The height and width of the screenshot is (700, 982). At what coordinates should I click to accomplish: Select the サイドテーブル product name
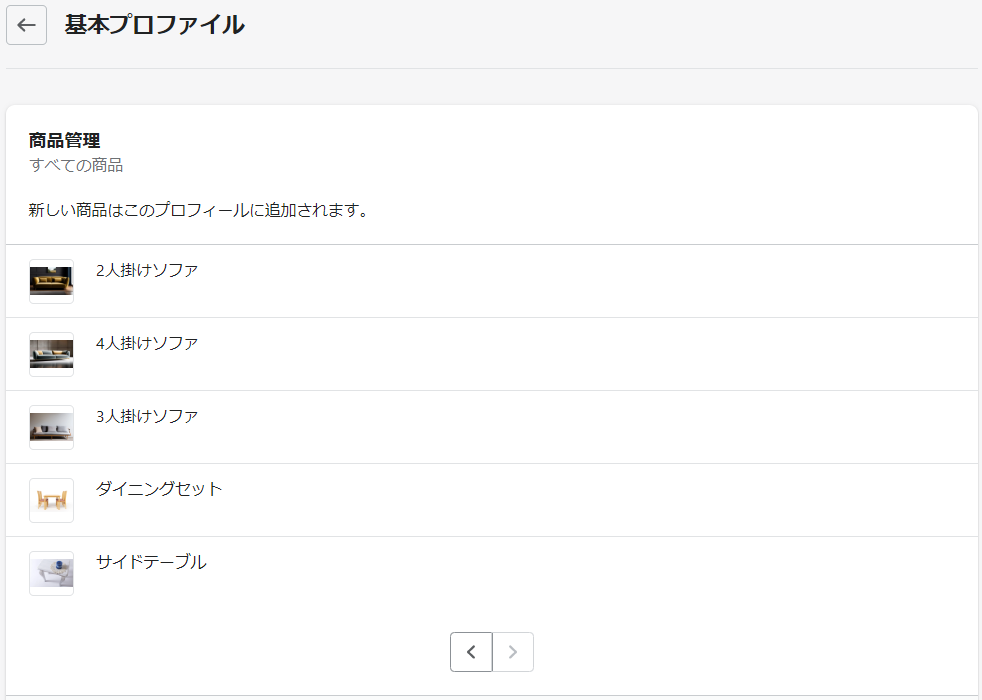pos(151,562)
